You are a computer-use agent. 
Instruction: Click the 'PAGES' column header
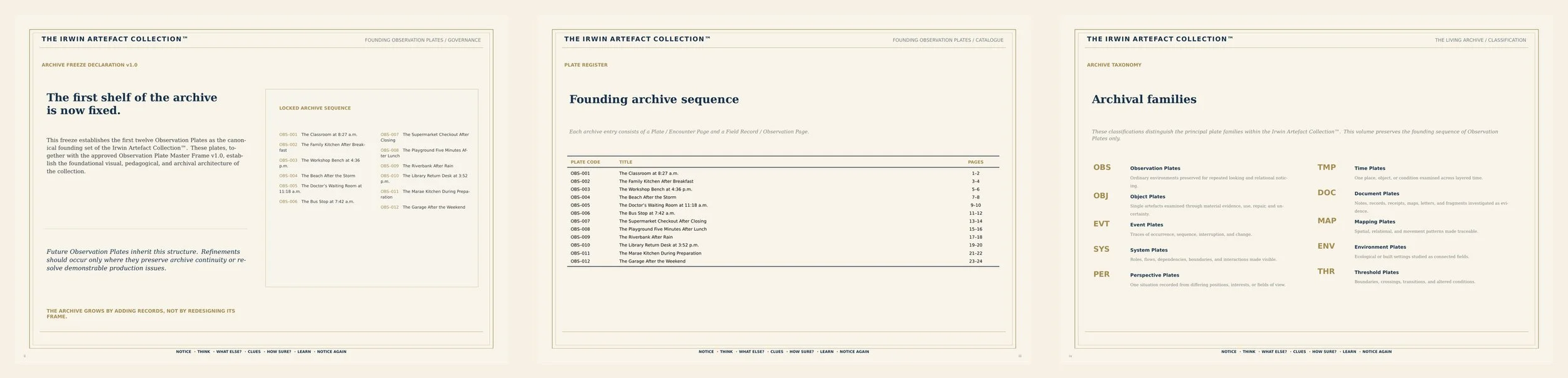[975, 162]
